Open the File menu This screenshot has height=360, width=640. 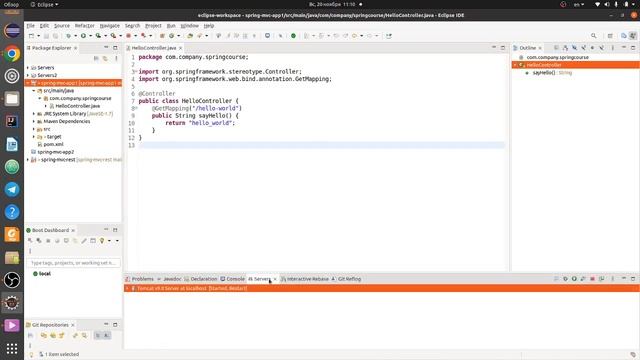tap(31, 26)
